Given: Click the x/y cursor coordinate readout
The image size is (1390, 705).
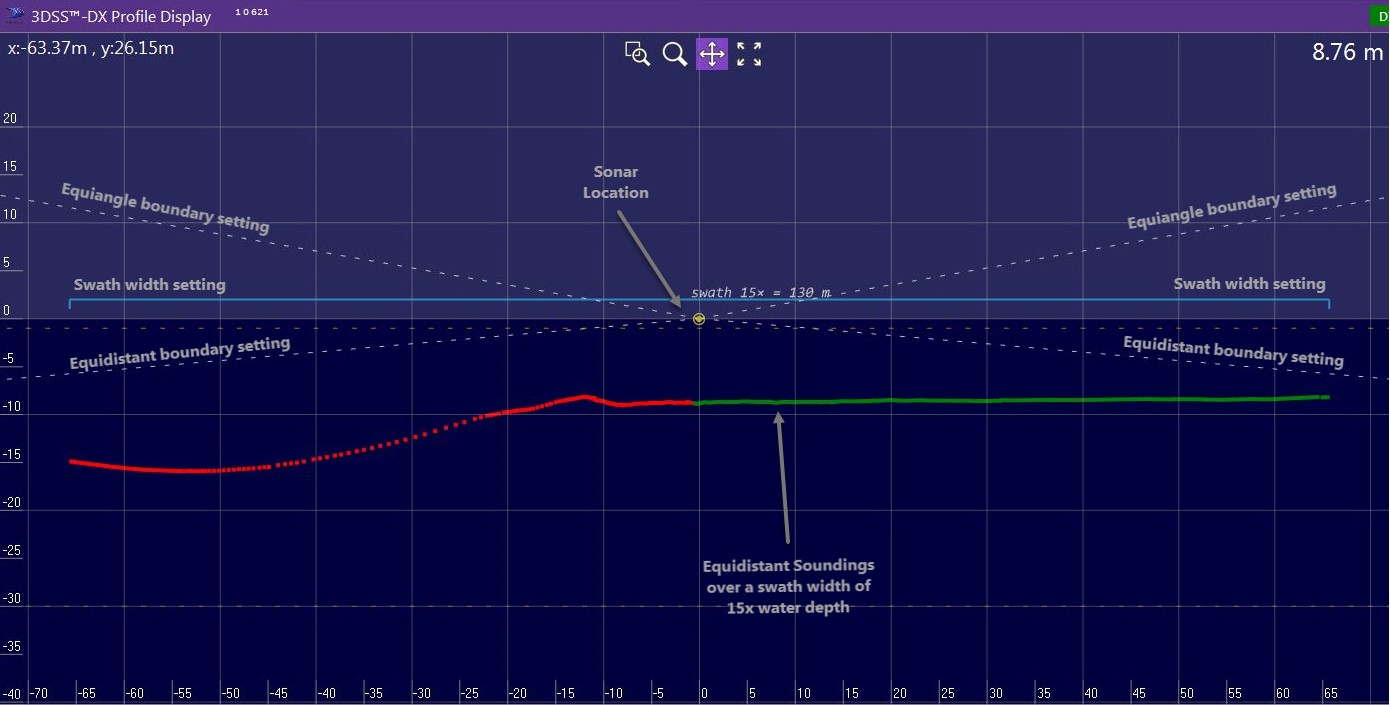Looking at the screenshot, I should (91, 48).
